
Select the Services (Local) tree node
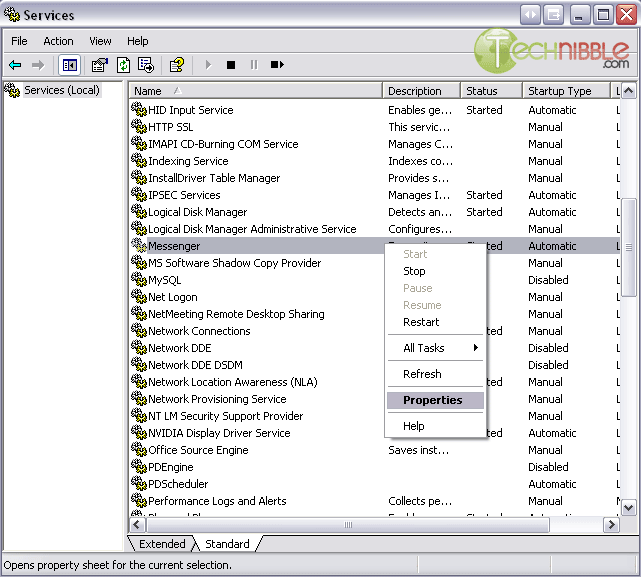[x=61, y=90]
